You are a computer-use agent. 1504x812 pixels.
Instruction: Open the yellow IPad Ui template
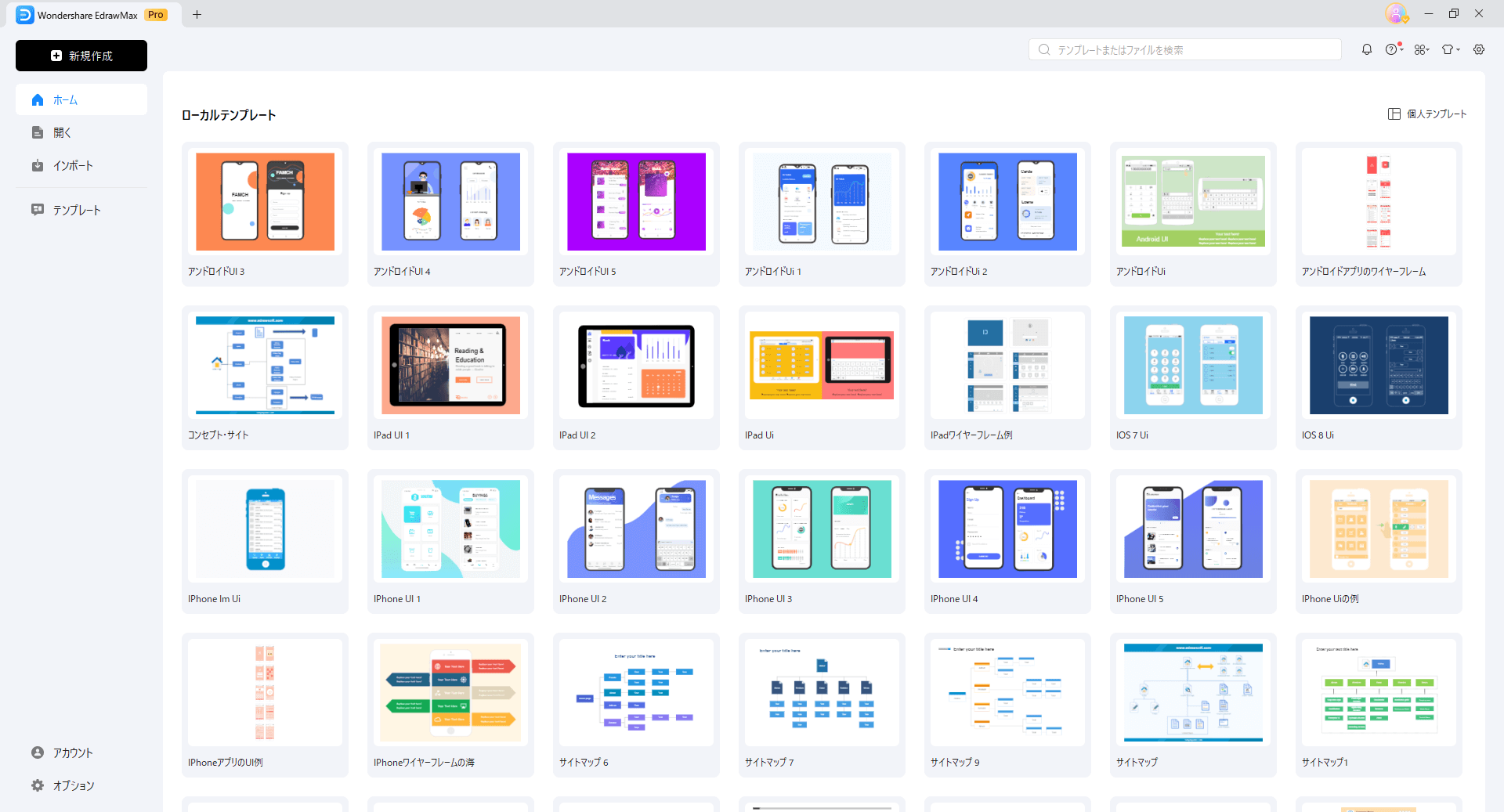822,377
